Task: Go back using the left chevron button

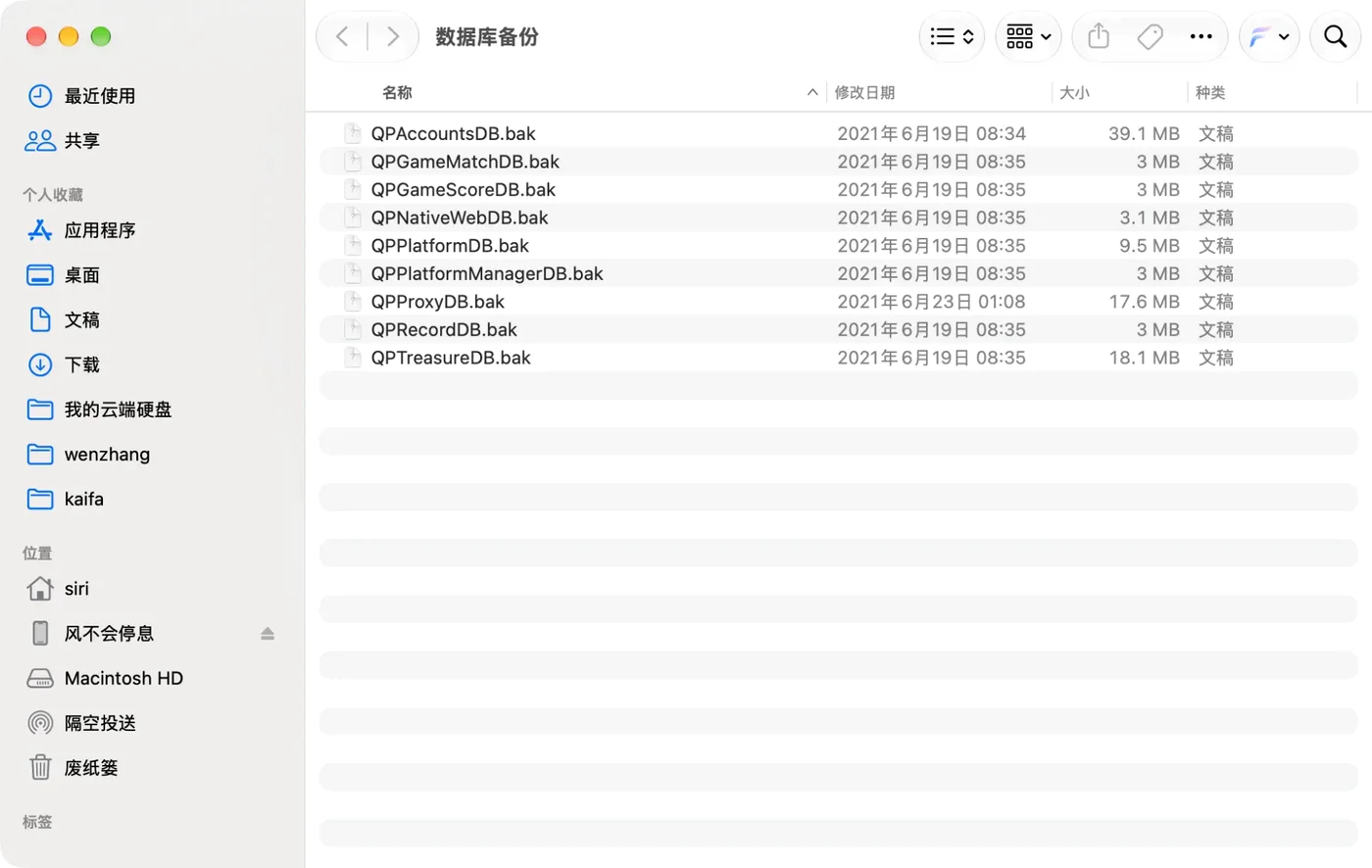Action: point(342,37)
